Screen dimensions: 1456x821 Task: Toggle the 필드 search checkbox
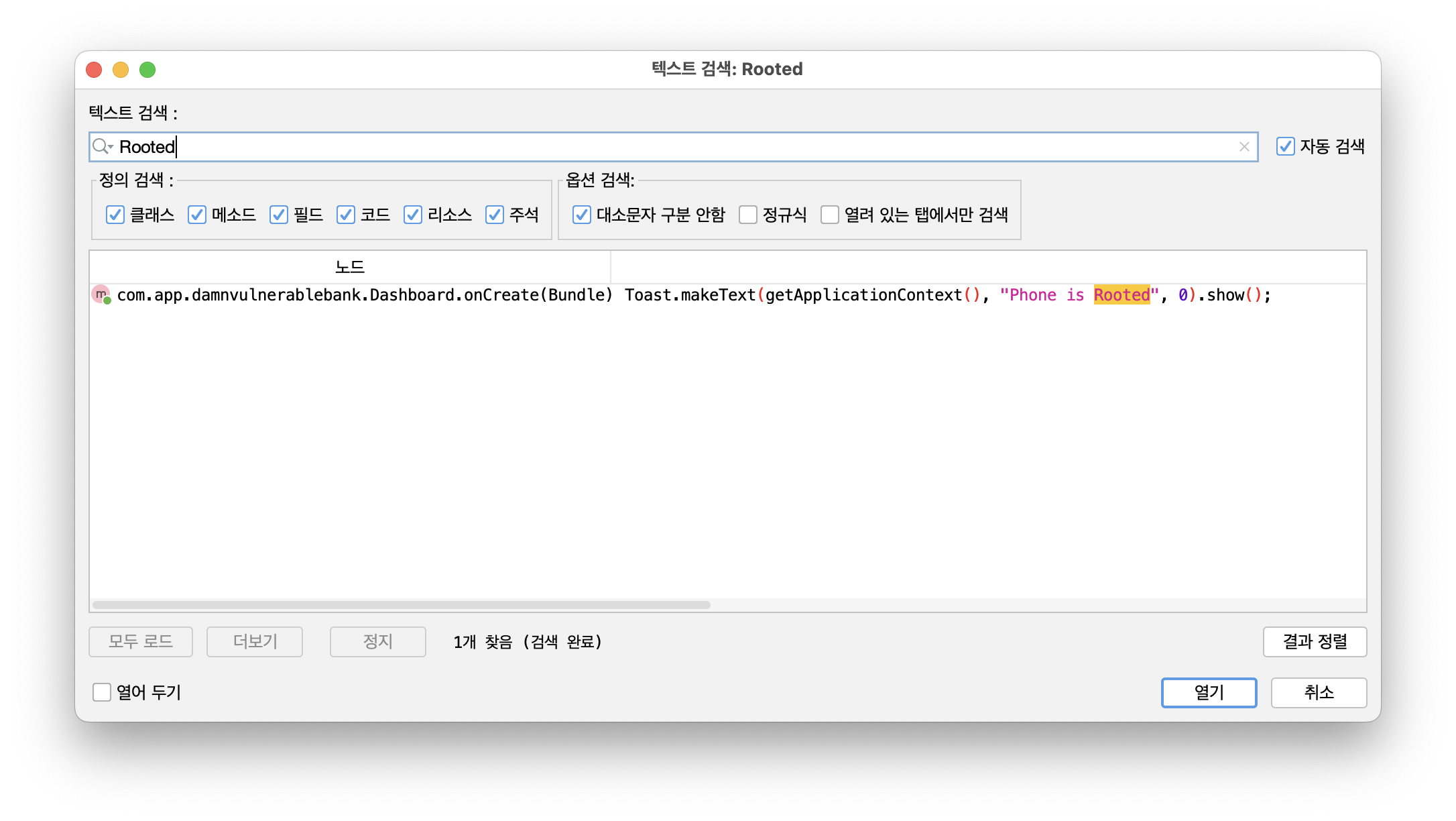click(x=279, y=215)
